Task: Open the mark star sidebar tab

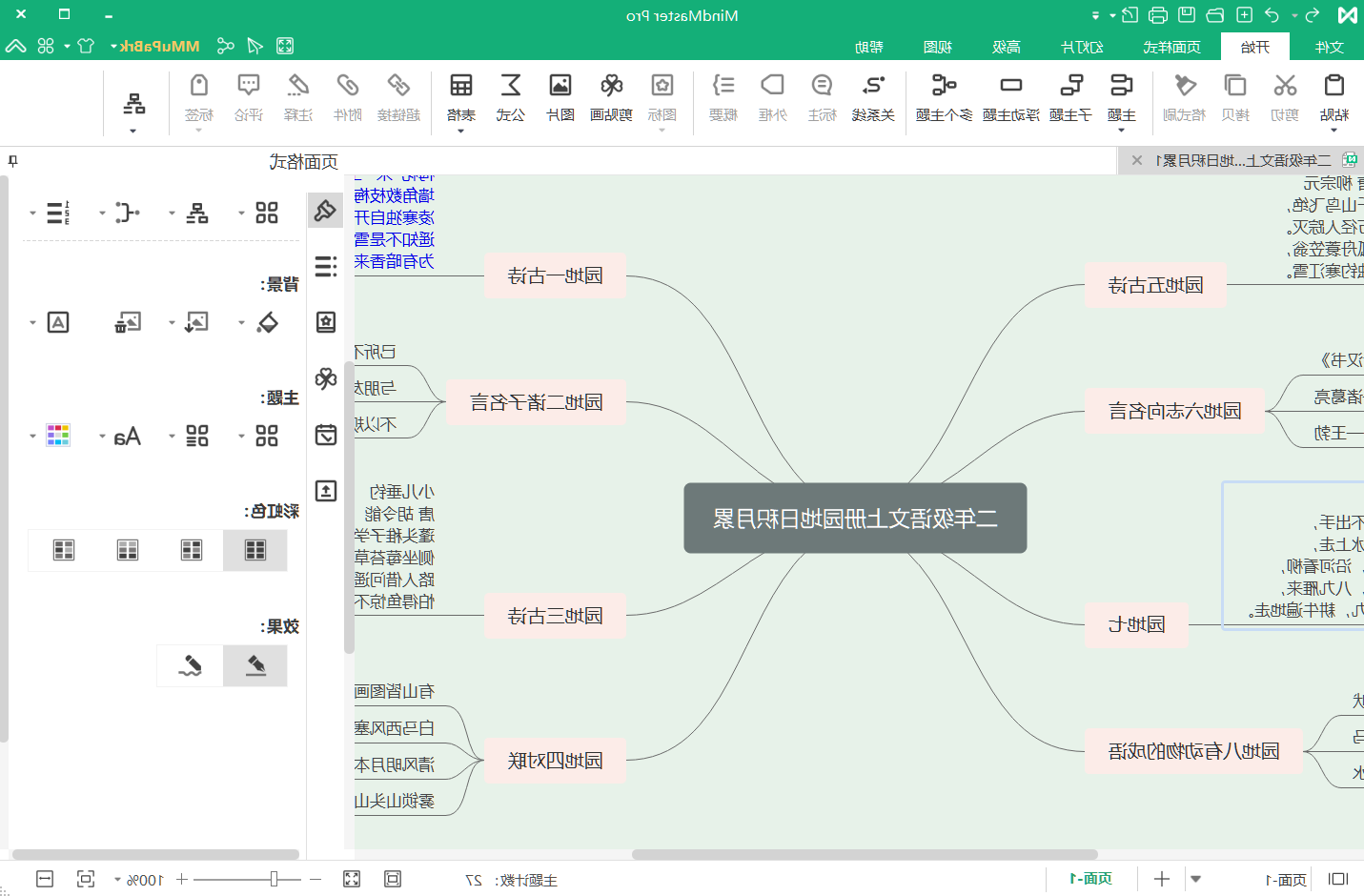Action: (x=326, y=322)
